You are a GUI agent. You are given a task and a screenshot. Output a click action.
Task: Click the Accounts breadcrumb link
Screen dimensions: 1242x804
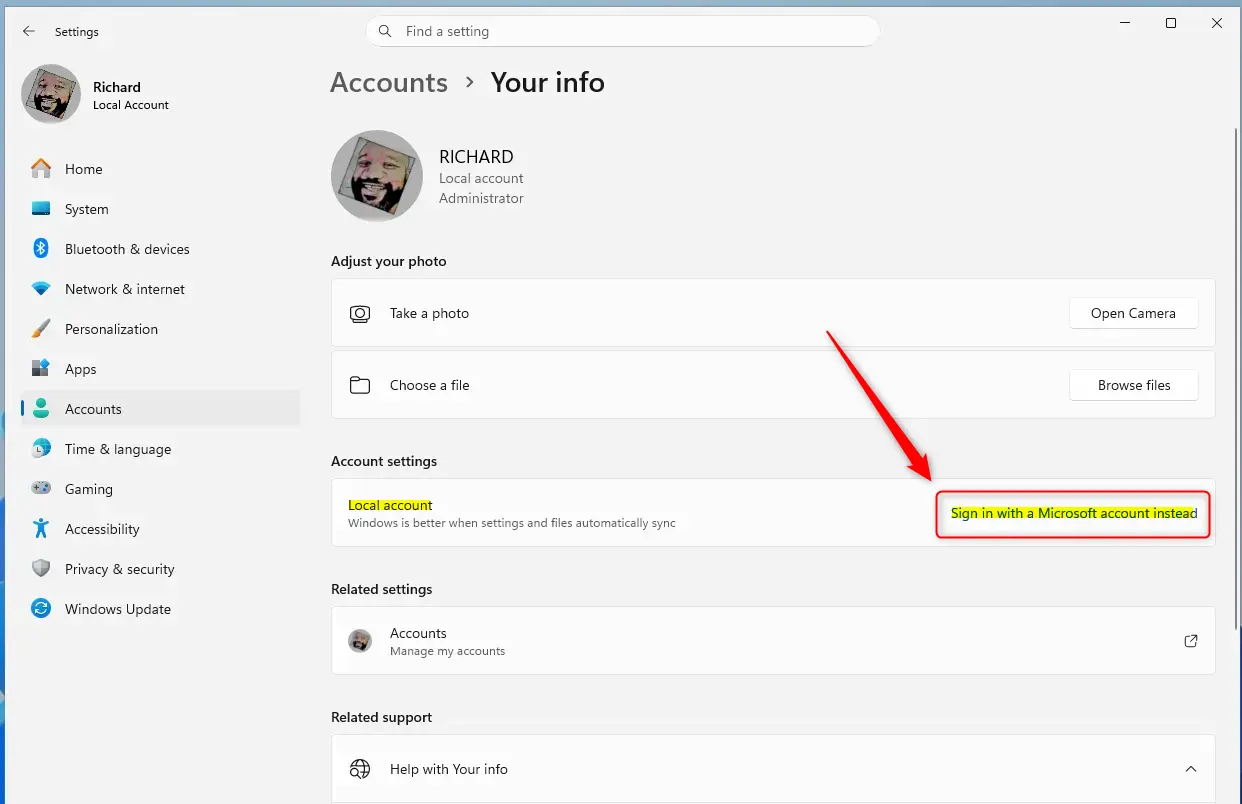click(x=389, y=82)
